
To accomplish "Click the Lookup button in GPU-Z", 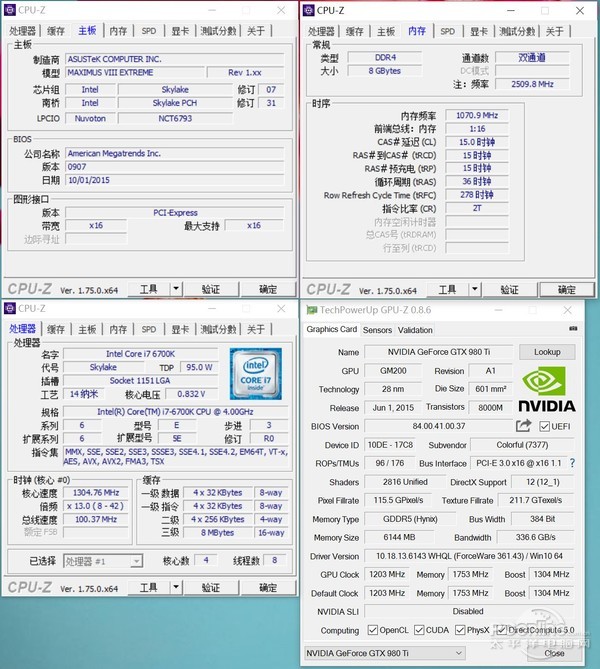I will coord(547,352).
